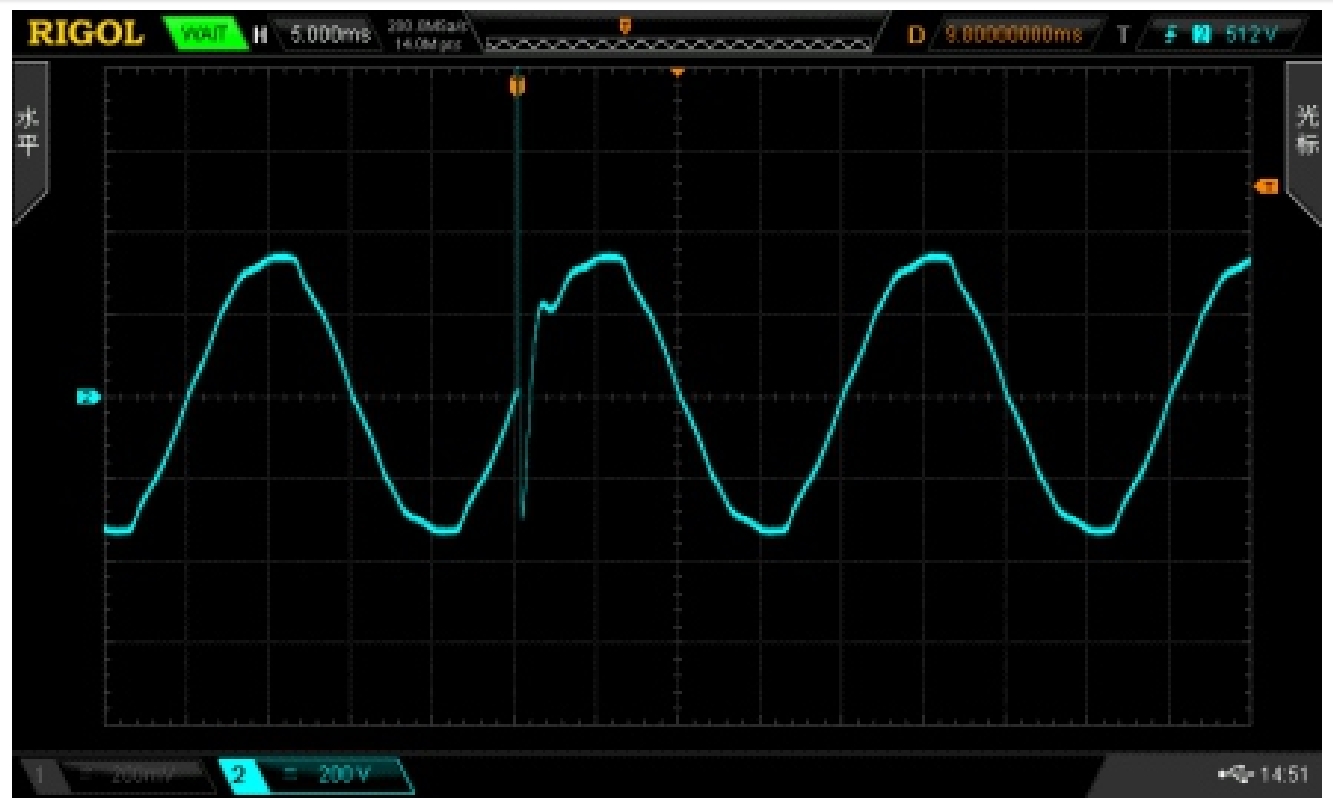Expand the left horizontal (水平) side tab

28,140
